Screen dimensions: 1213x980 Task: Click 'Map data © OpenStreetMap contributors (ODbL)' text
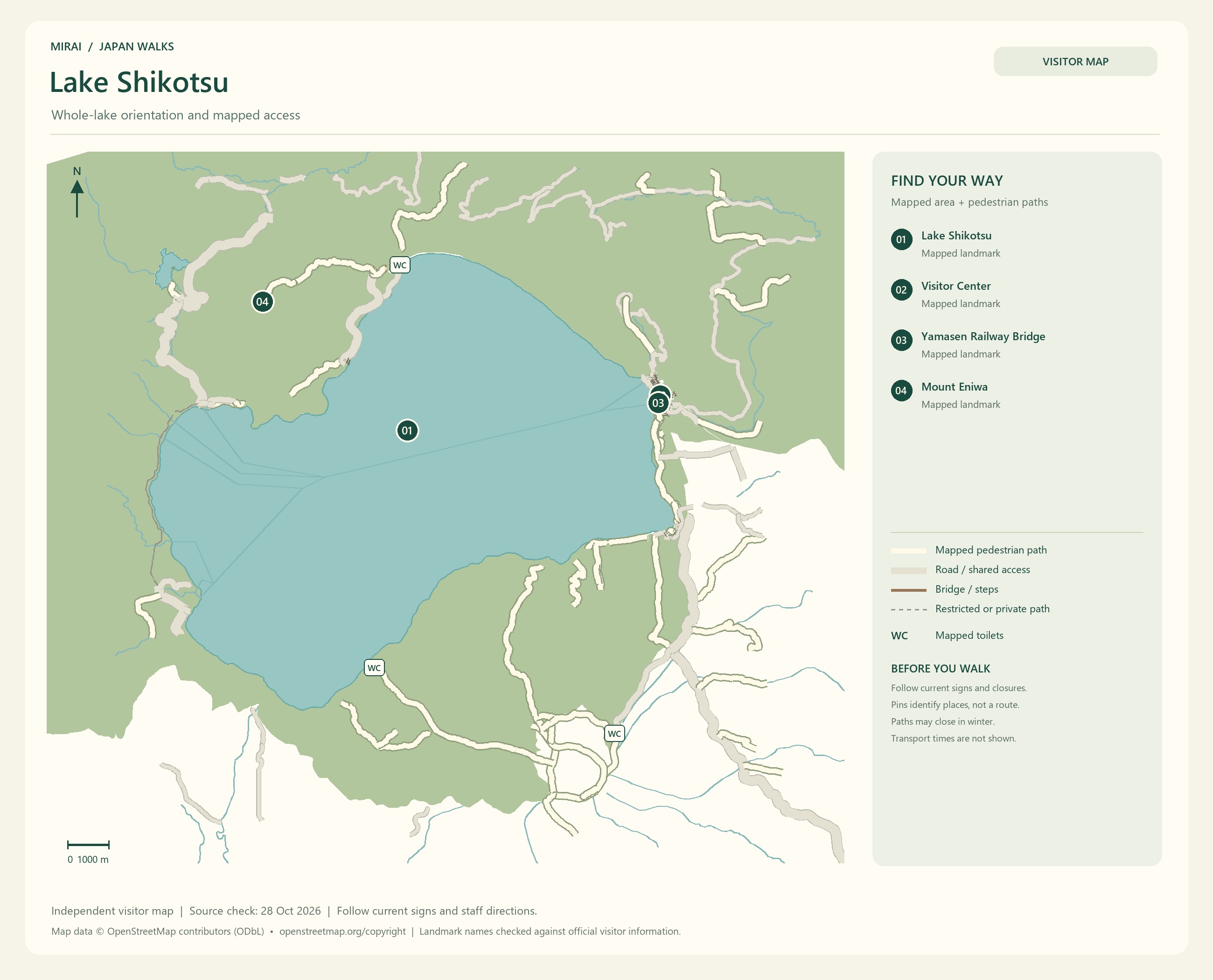pos(158,931)
